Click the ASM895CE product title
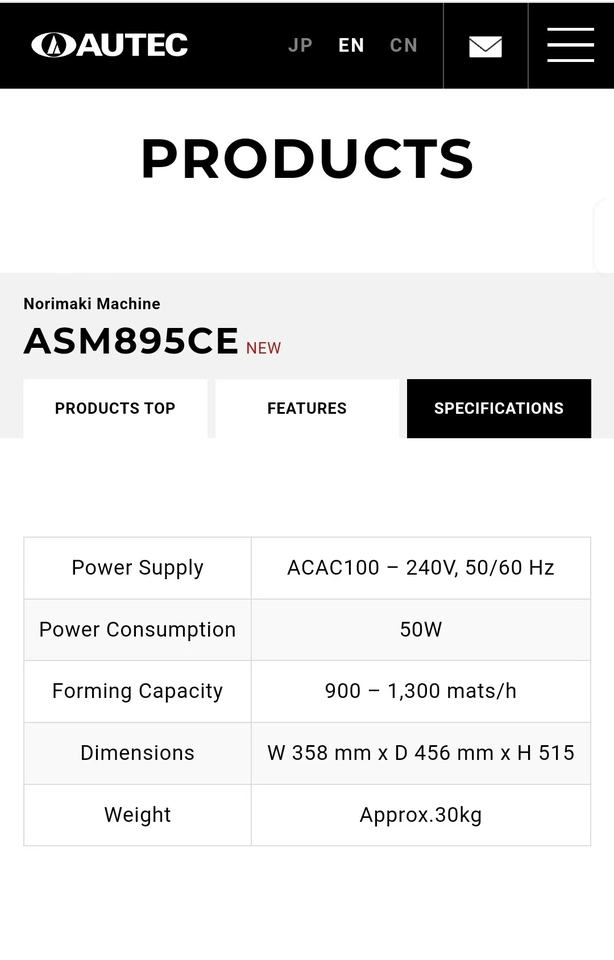 131,340
